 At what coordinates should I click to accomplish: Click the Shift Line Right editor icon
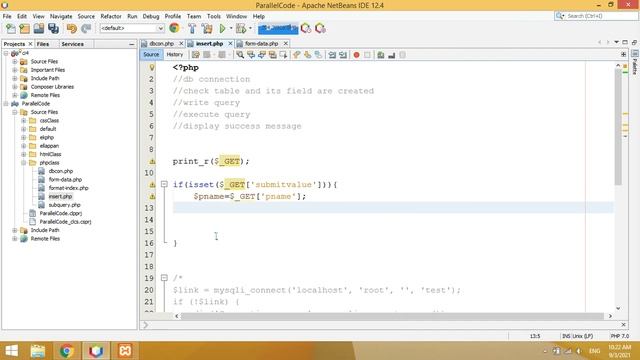[x=343, y=55]
